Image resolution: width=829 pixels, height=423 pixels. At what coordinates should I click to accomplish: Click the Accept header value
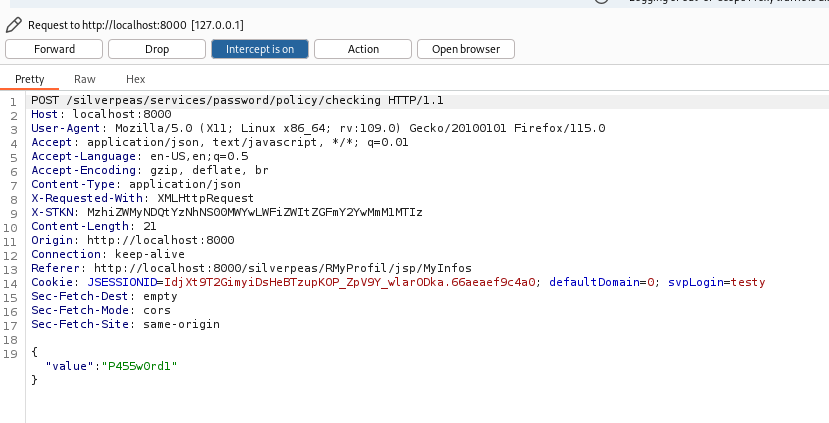[x=247, y=142]
